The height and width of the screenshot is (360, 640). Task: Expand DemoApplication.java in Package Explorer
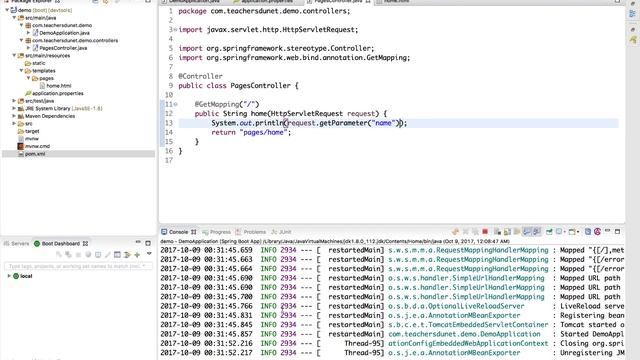pos(29,33)
